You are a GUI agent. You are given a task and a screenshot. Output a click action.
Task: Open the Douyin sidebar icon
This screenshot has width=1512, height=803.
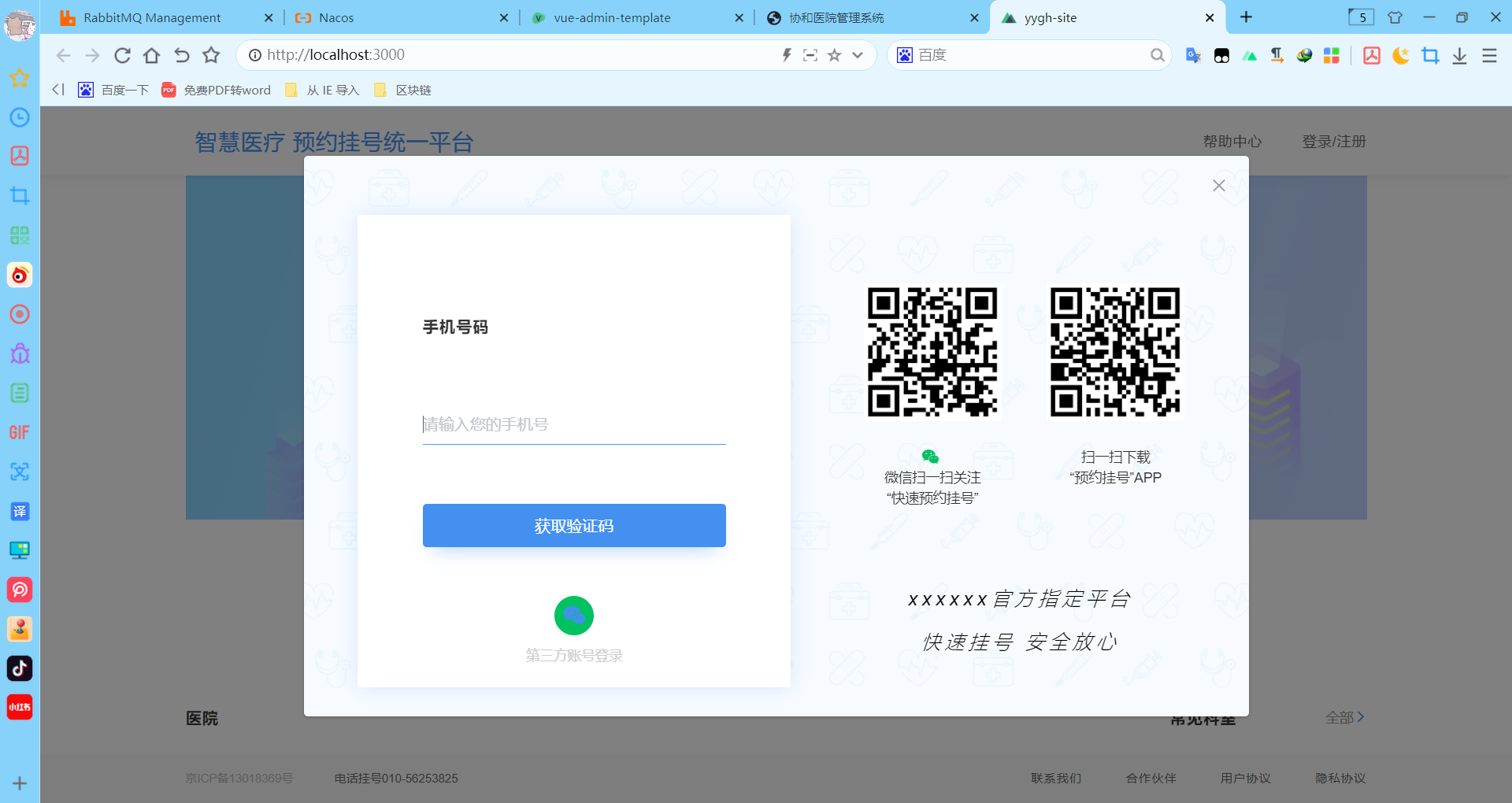[x=20, y=668]
